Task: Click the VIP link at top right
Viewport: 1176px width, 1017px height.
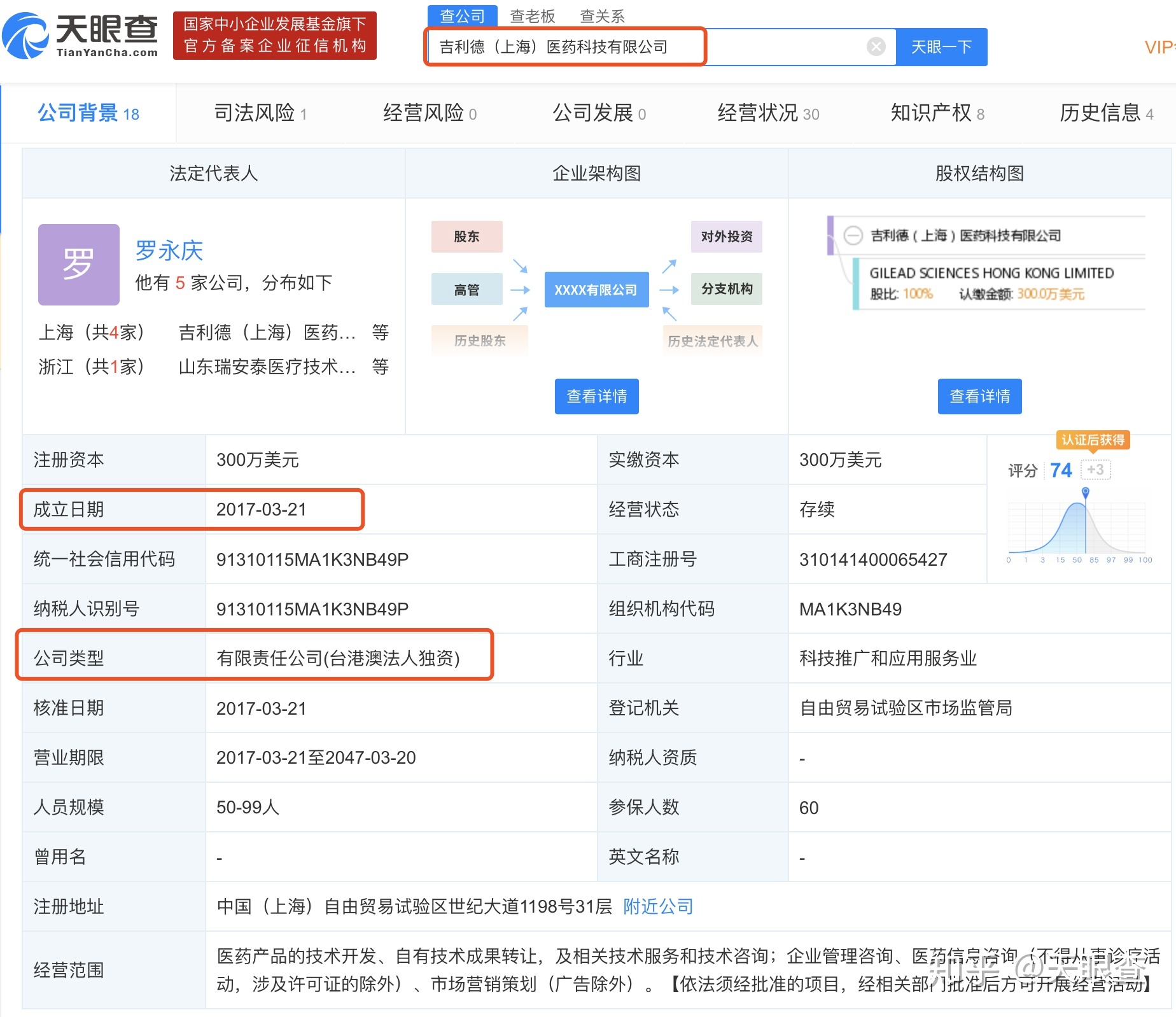Action: 1159,47
